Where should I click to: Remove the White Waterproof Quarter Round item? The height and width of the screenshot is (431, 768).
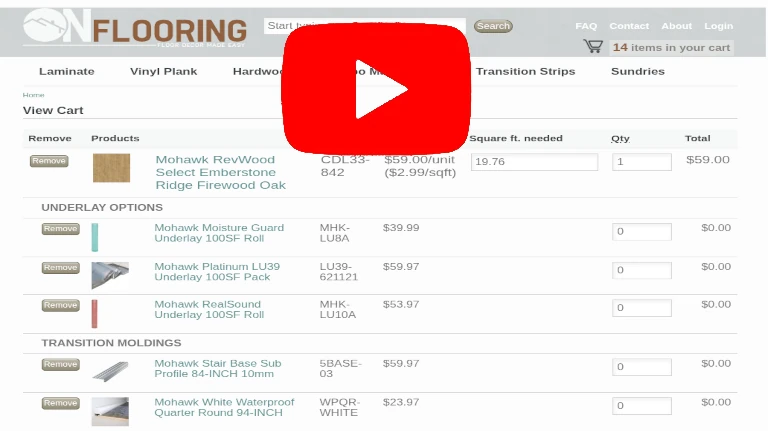60,403
